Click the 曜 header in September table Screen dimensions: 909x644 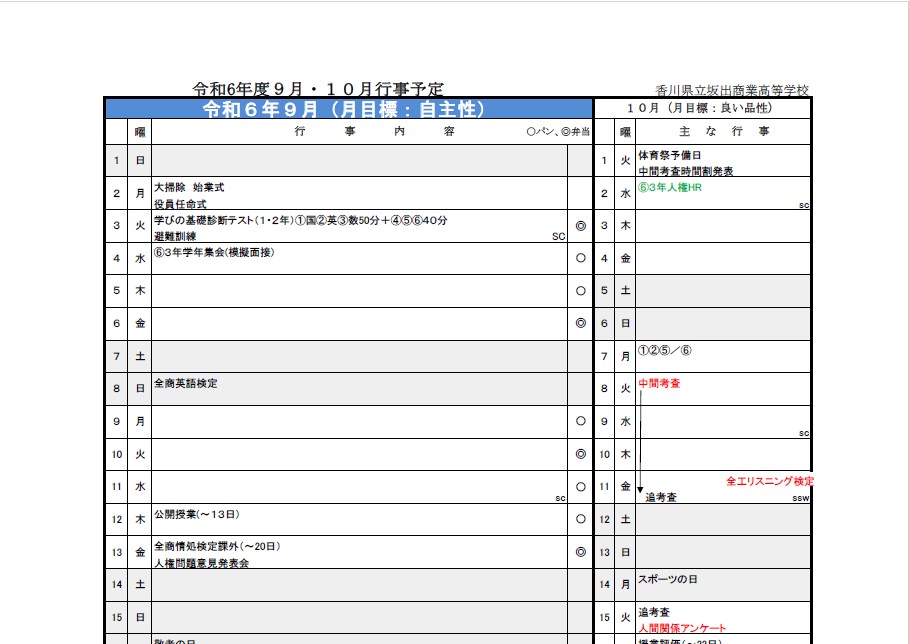pyautogui.click(x=140, y=132)
